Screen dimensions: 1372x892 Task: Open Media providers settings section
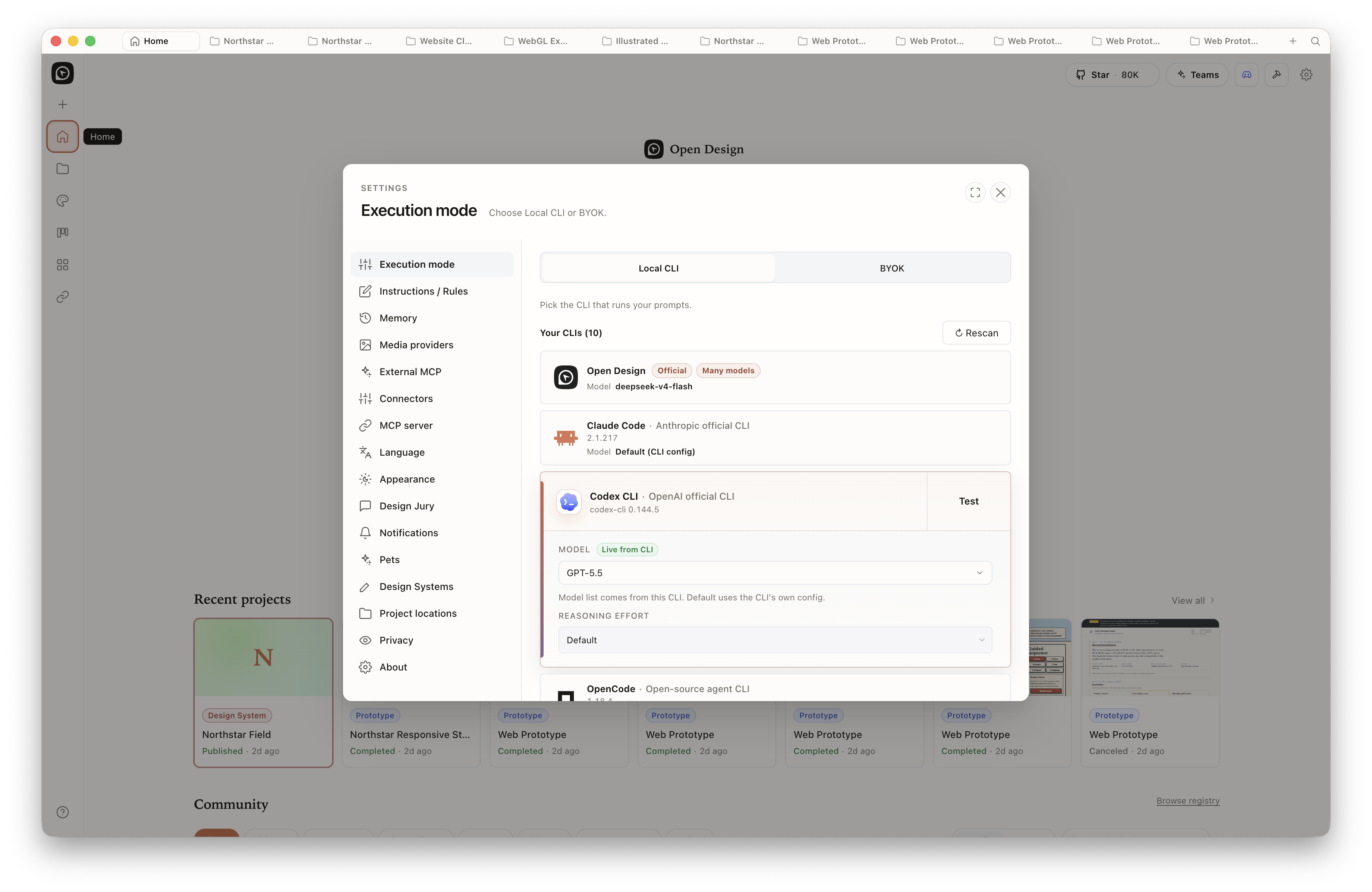(x=432, y=345)
